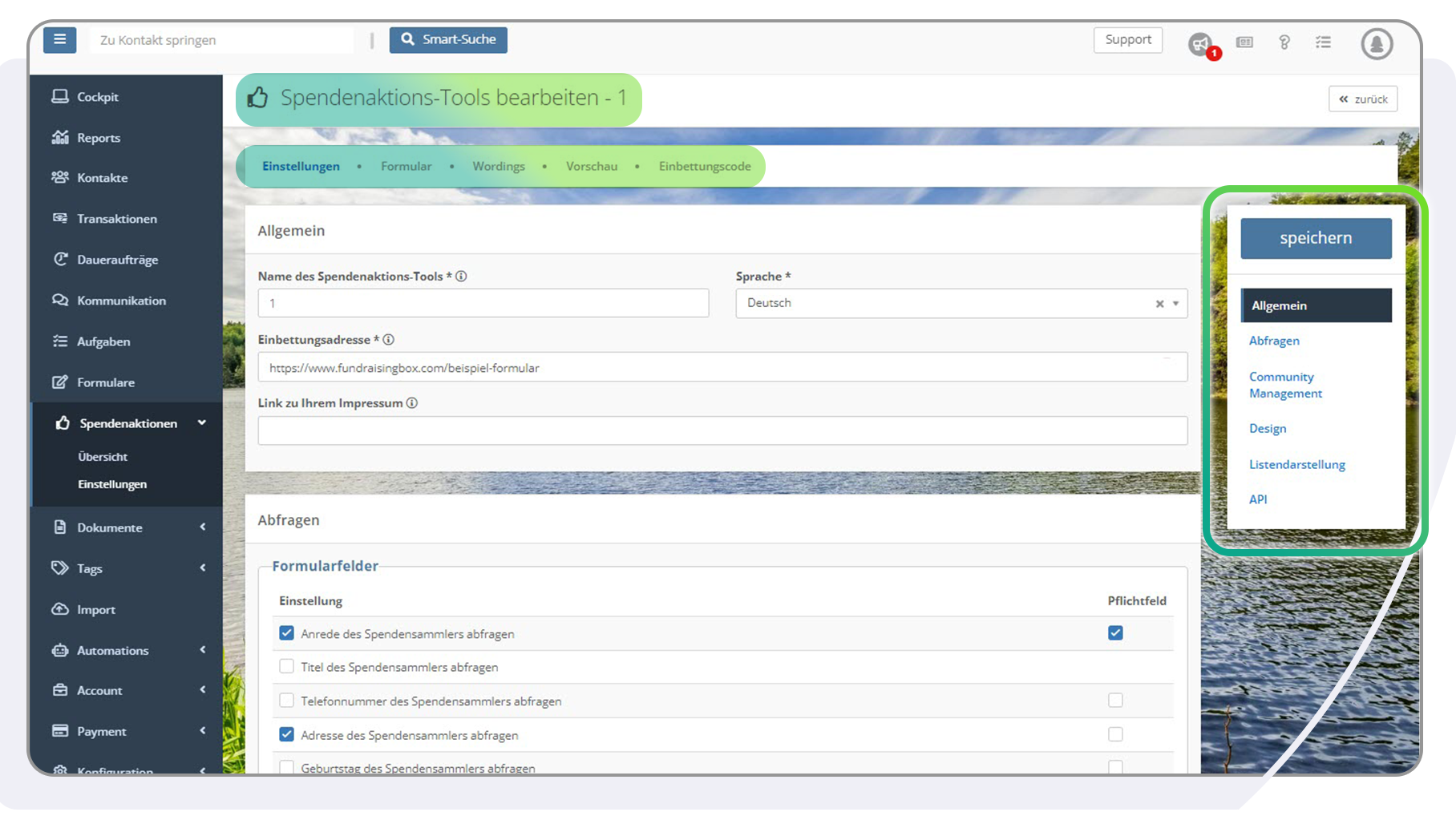Click info icon next to Einbettungsadresse

389,340
